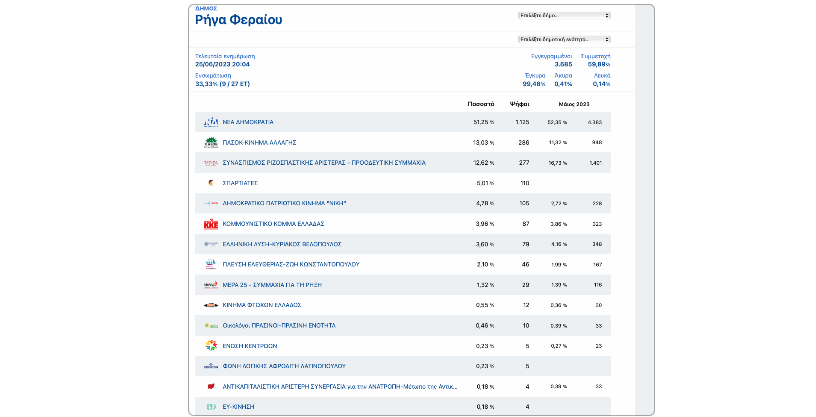The width and height of the screenshot is (816, 417).
Task: Click the vote count 286
Action: pyautogui.click(x=524, y=143)
